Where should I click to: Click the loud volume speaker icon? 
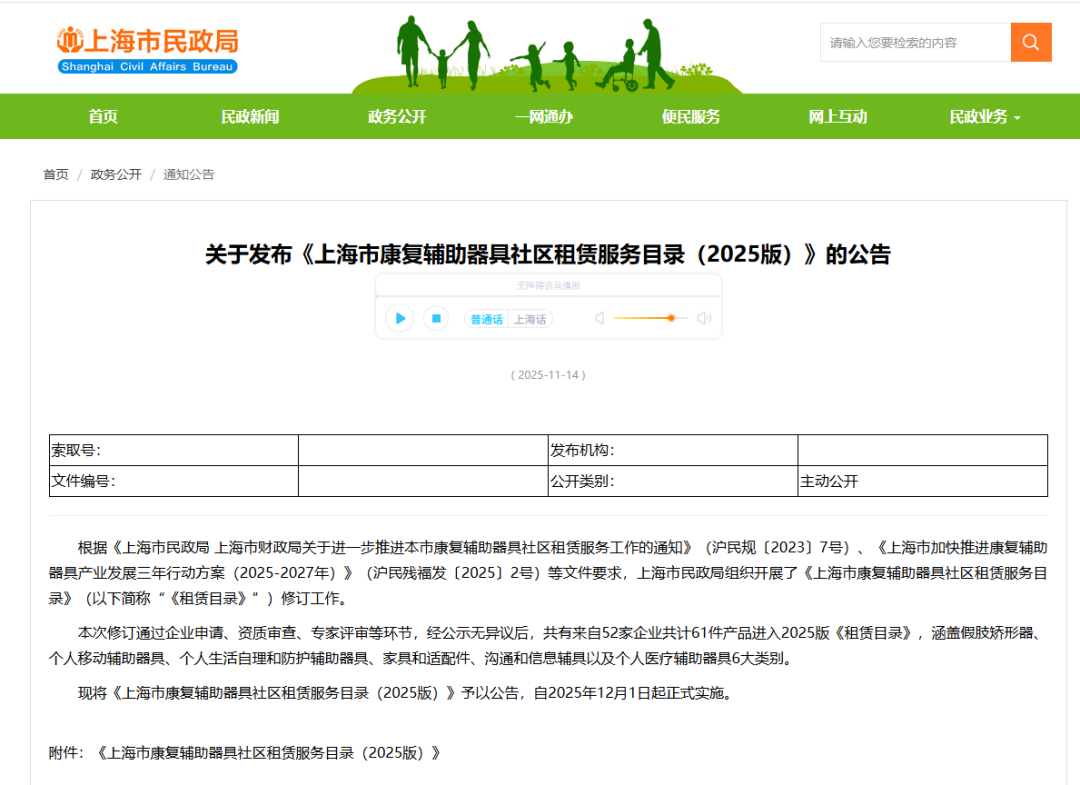pos(704,319)
